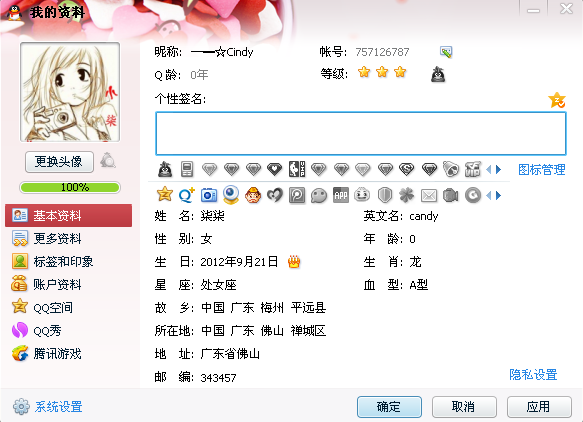Click the speaker horn icon in top row

point(451,169)
